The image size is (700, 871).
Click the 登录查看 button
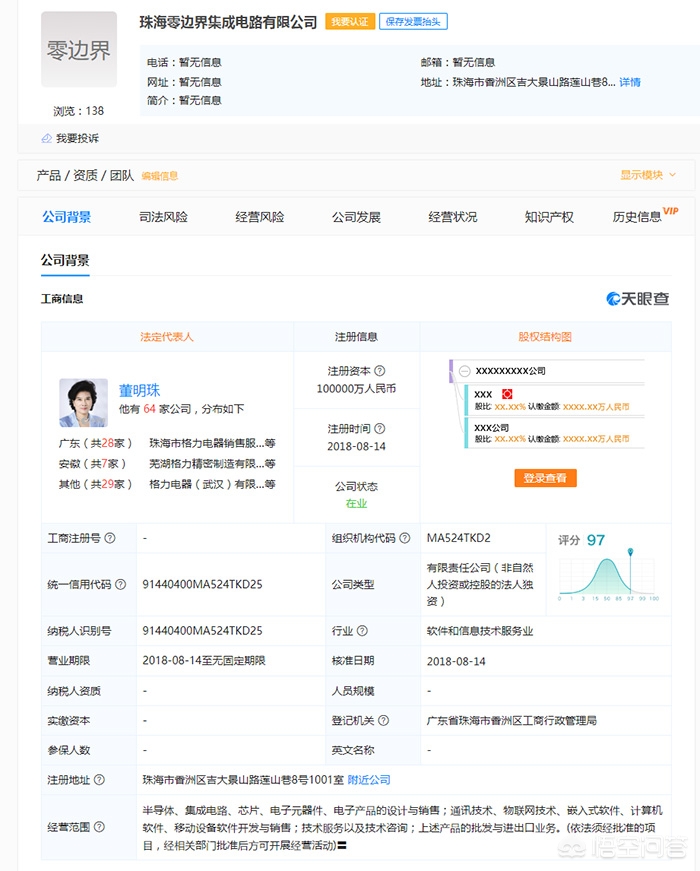pyautogui.click(x=546, y=478)
